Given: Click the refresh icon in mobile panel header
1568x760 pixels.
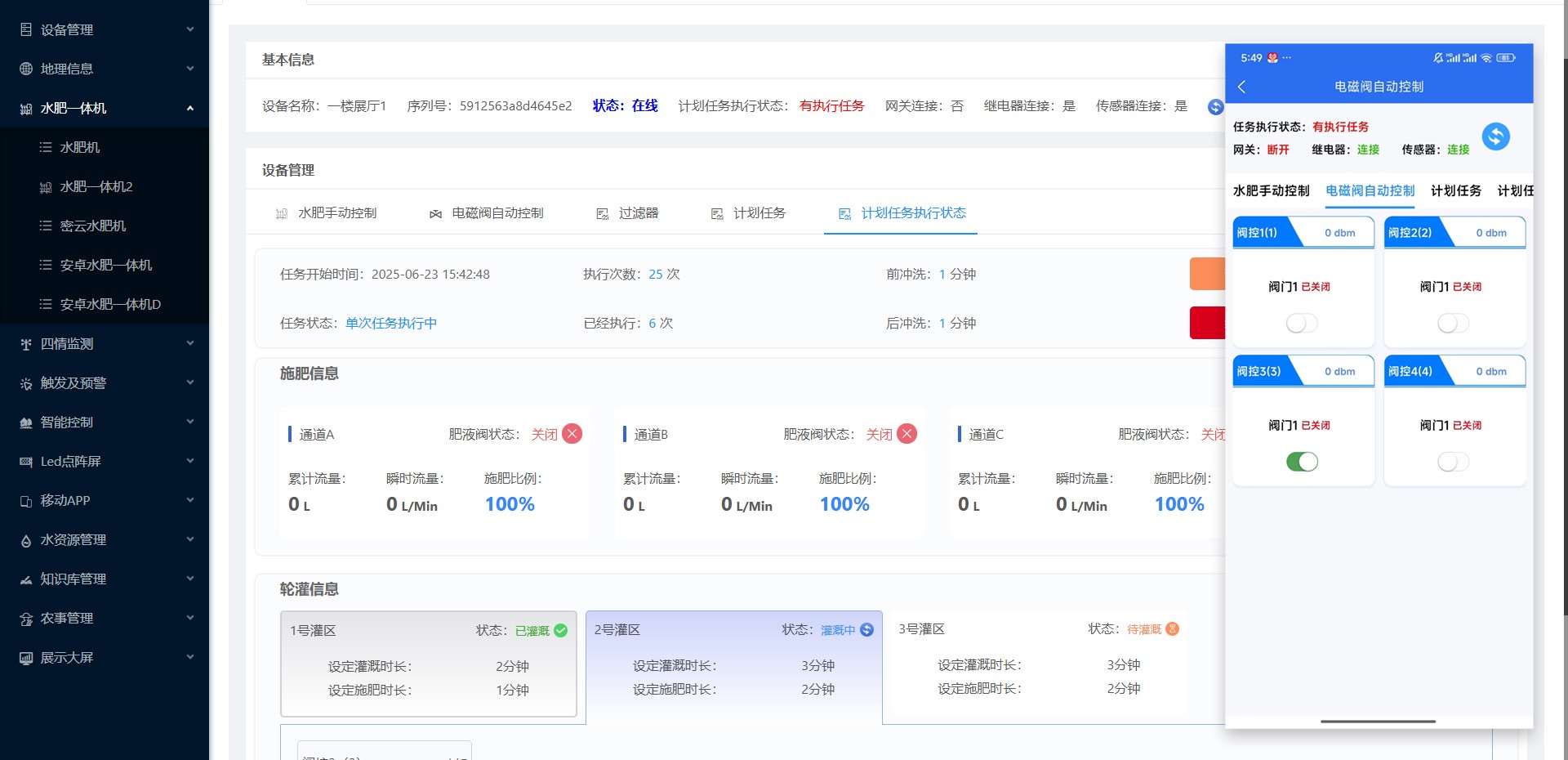Looking at the screenshot, I should [x=1495, y=136].
